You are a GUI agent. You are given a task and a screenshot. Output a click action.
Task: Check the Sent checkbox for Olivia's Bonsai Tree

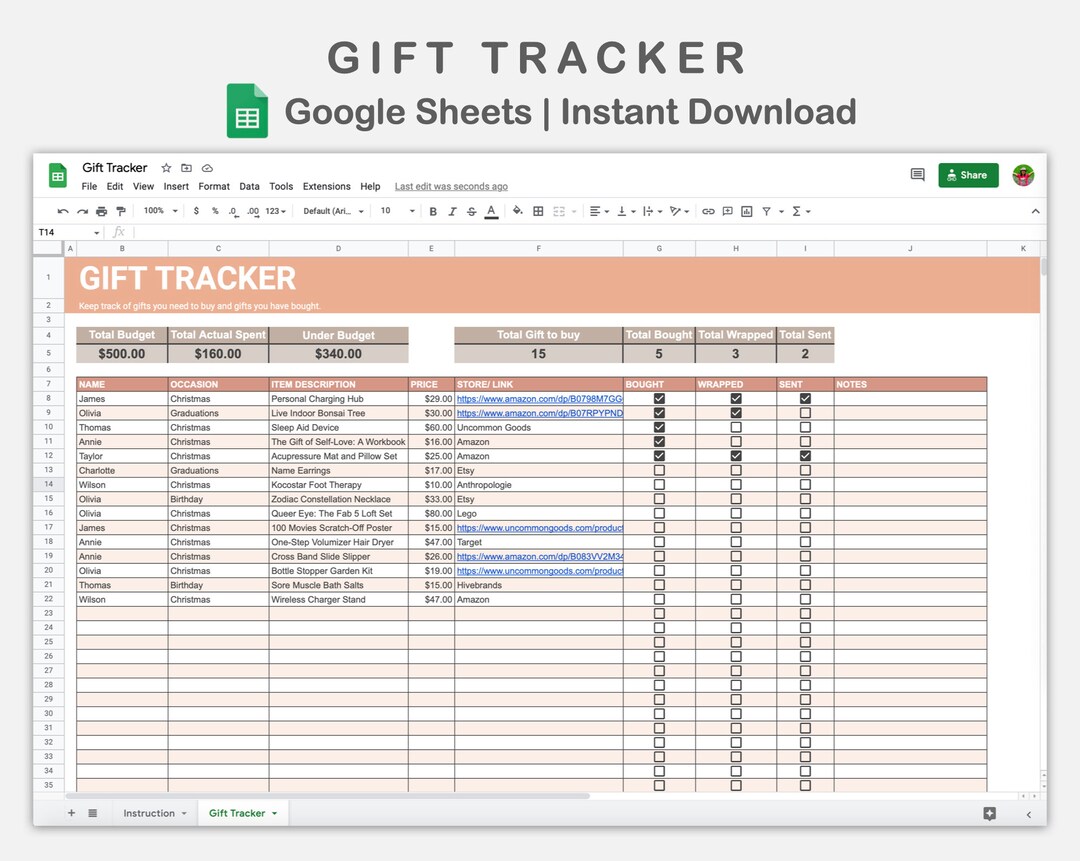click(805, 412)
